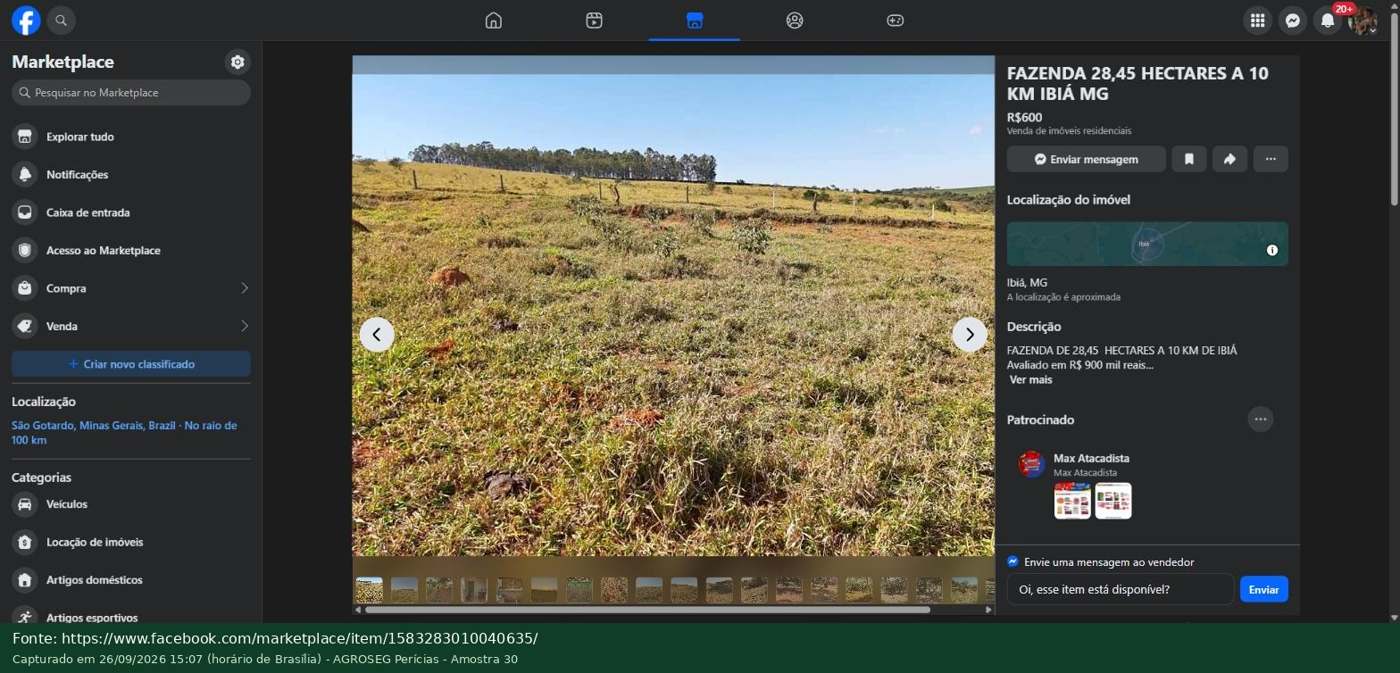Click the thumbnail strip horizontal scrollbar
Viewport: 1400px width, 673px height.
647,609
